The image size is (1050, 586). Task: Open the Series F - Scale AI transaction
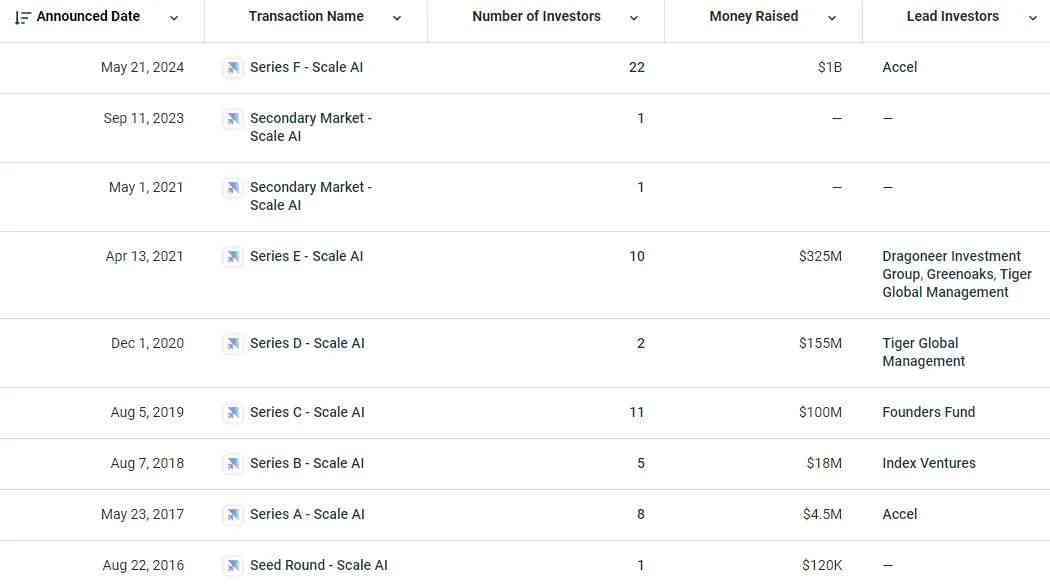tap(306, 67)
